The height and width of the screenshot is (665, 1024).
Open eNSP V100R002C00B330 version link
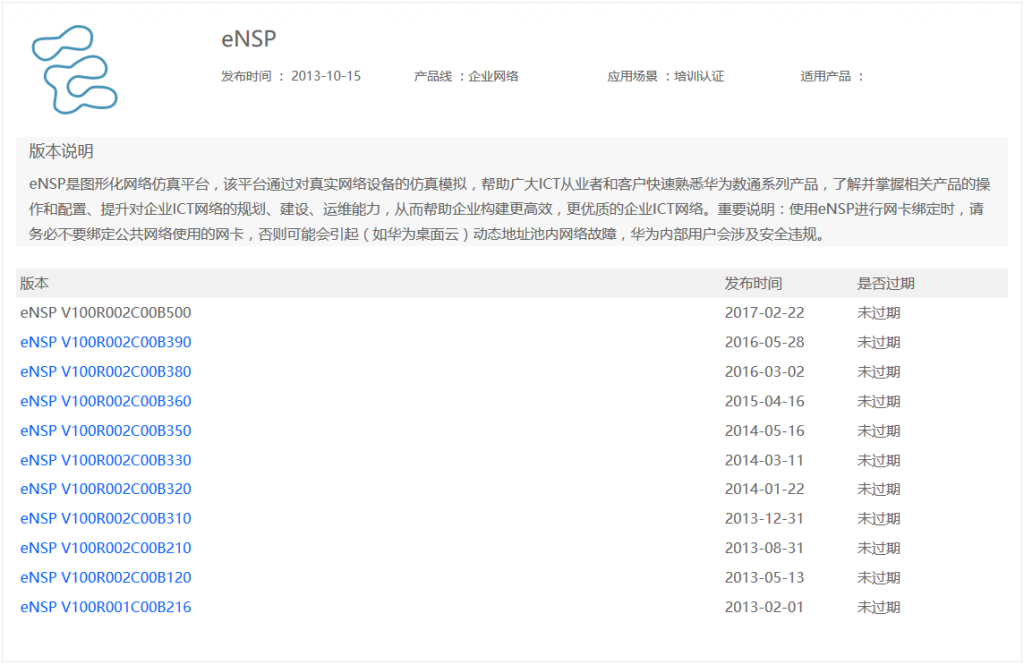[105, 460]
